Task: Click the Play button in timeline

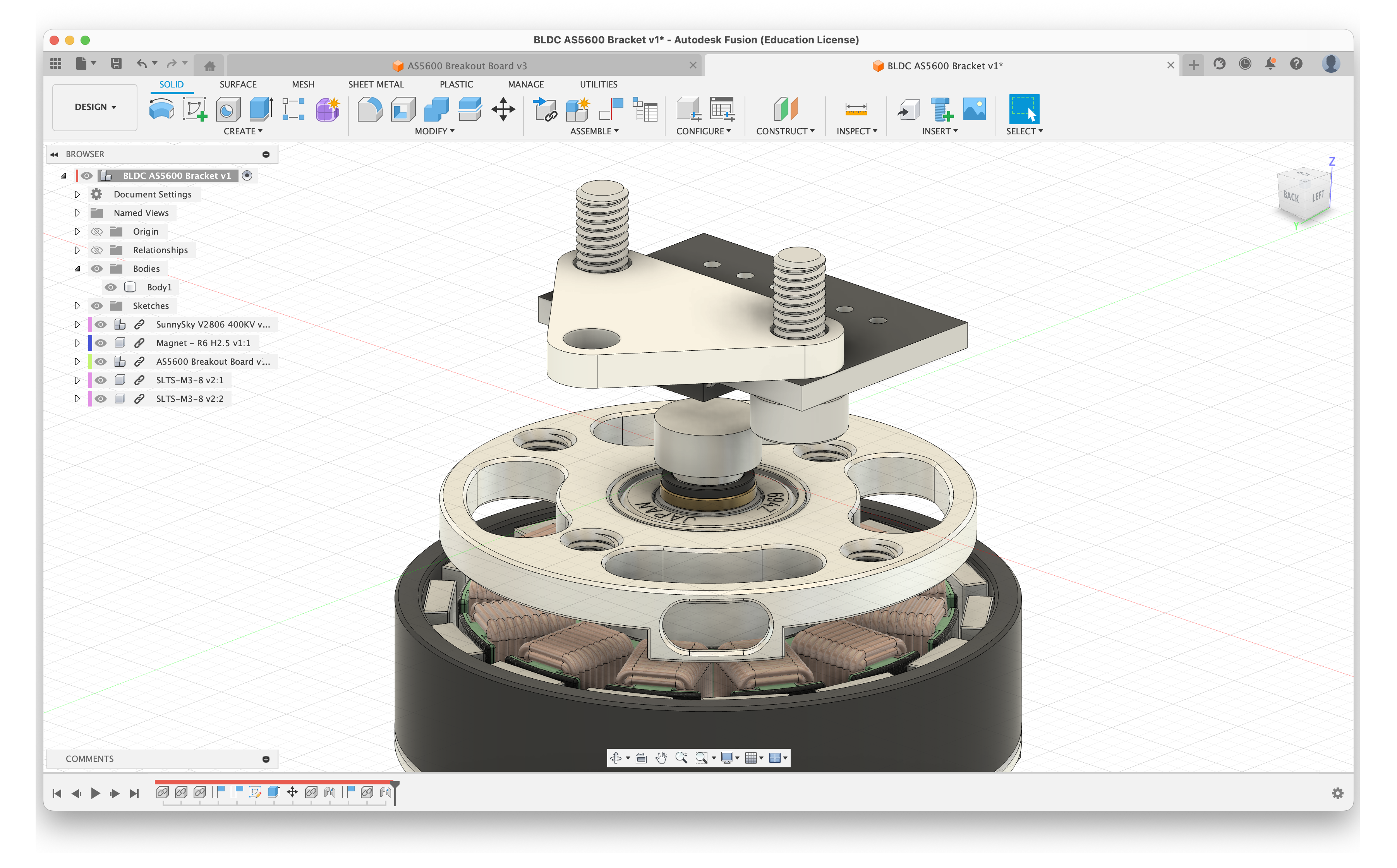Action: click(x=95, y=793)
